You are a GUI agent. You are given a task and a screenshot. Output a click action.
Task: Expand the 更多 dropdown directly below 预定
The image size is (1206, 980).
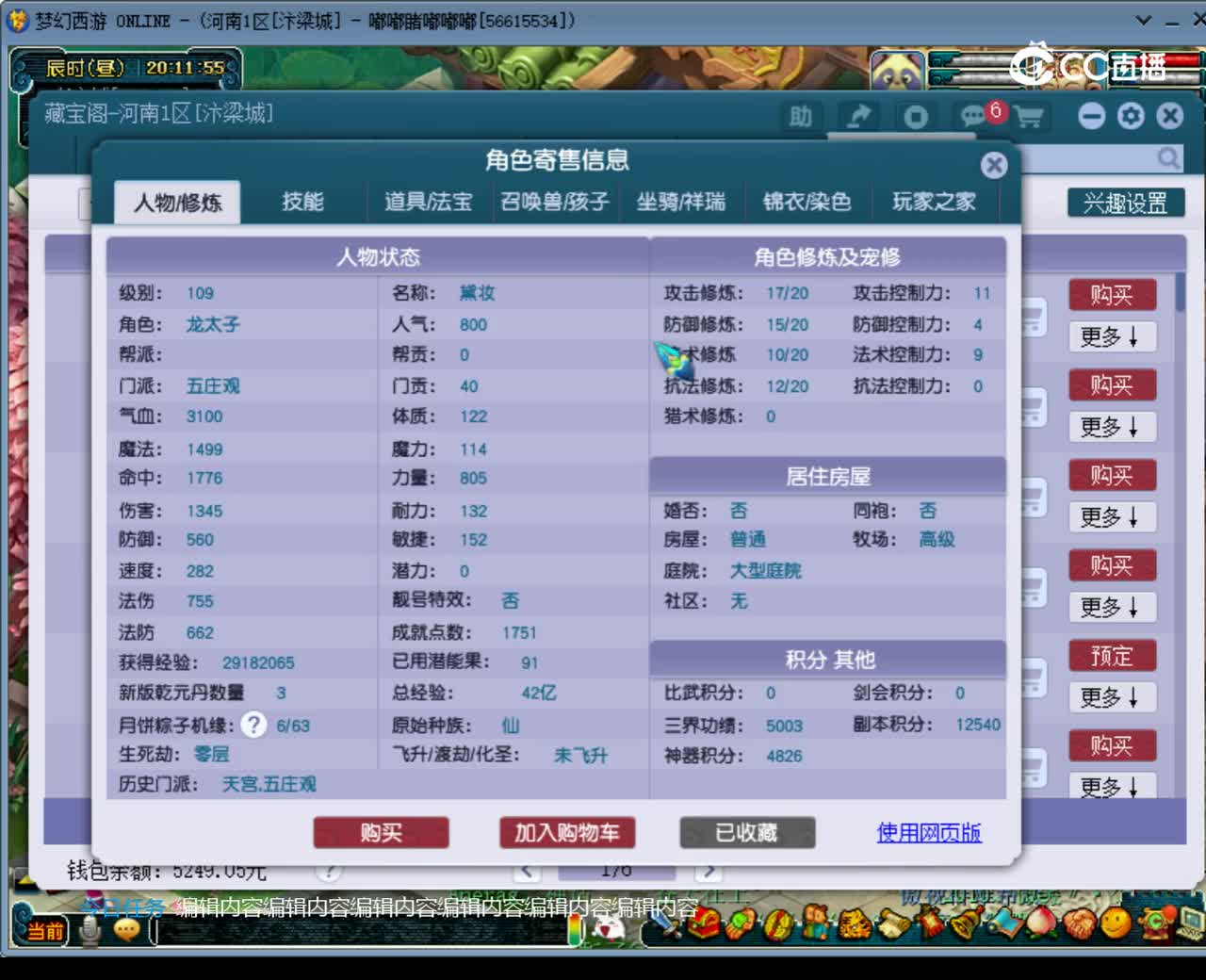[1112, 697]
